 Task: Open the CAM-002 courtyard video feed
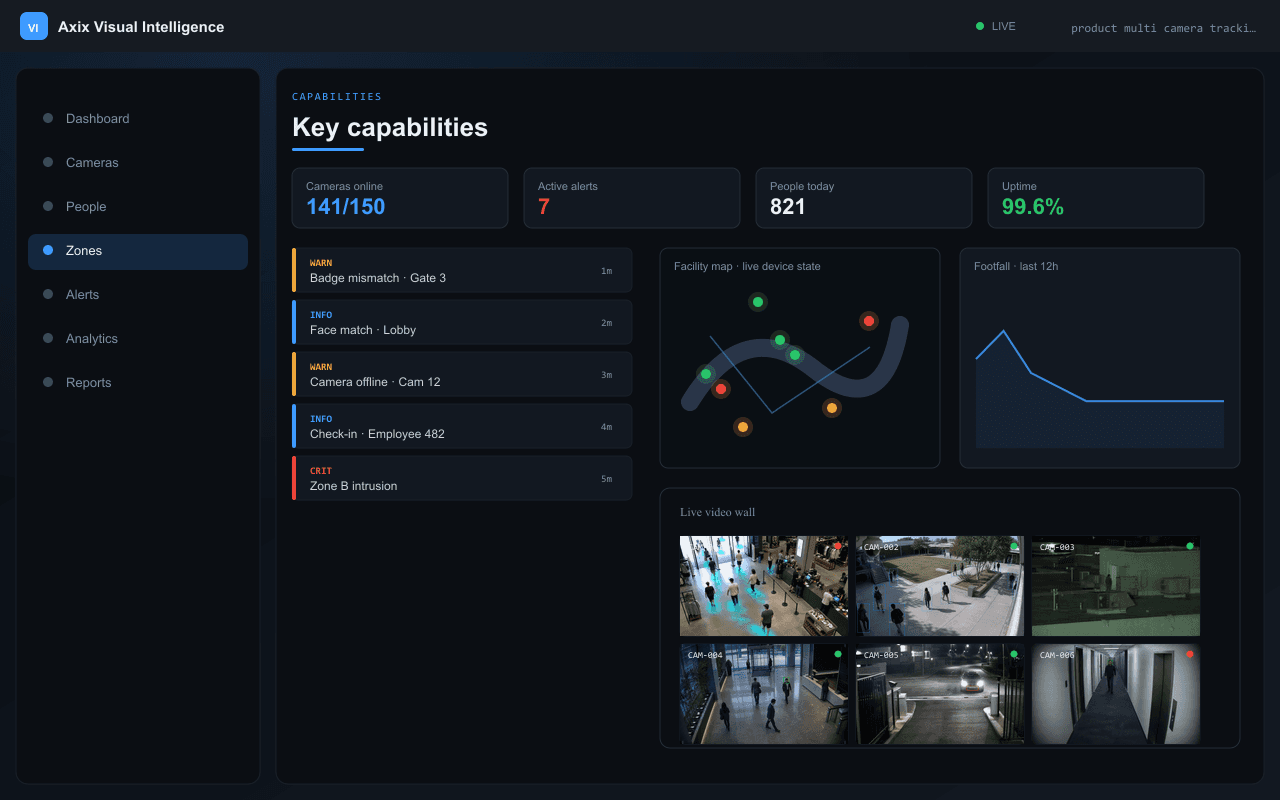click(940, 586)
